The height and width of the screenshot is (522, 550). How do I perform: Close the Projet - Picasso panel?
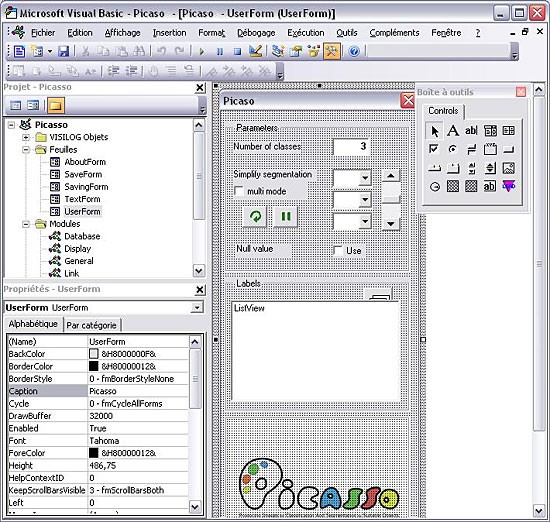pyautogui.click(x=200, y=87)
